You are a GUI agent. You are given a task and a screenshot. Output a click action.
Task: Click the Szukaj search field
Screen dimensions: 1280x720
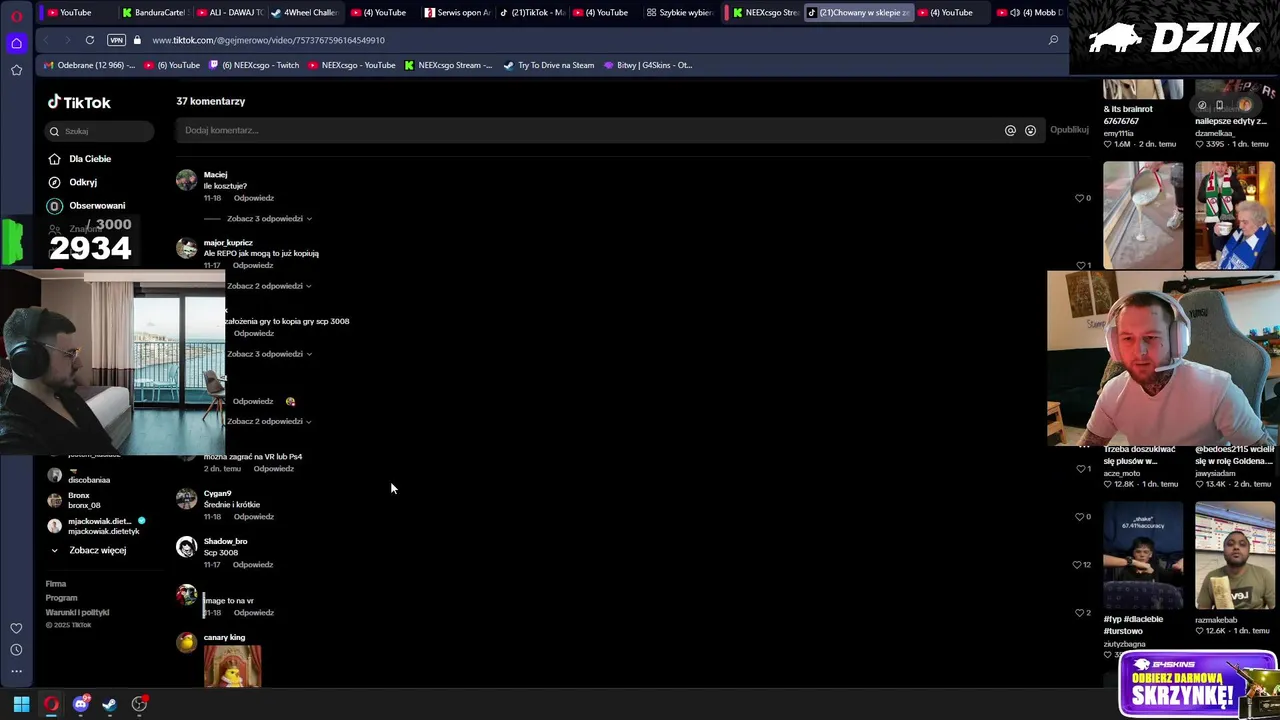click(100, 131)
